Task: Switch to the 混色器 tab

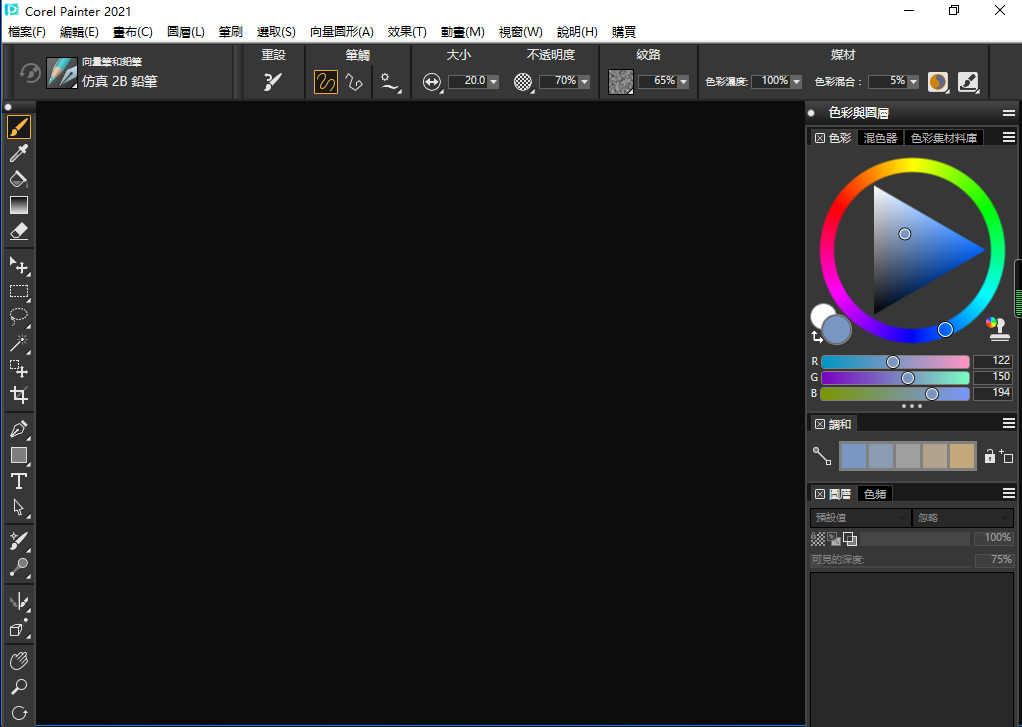Action: (x=880, y=138)
